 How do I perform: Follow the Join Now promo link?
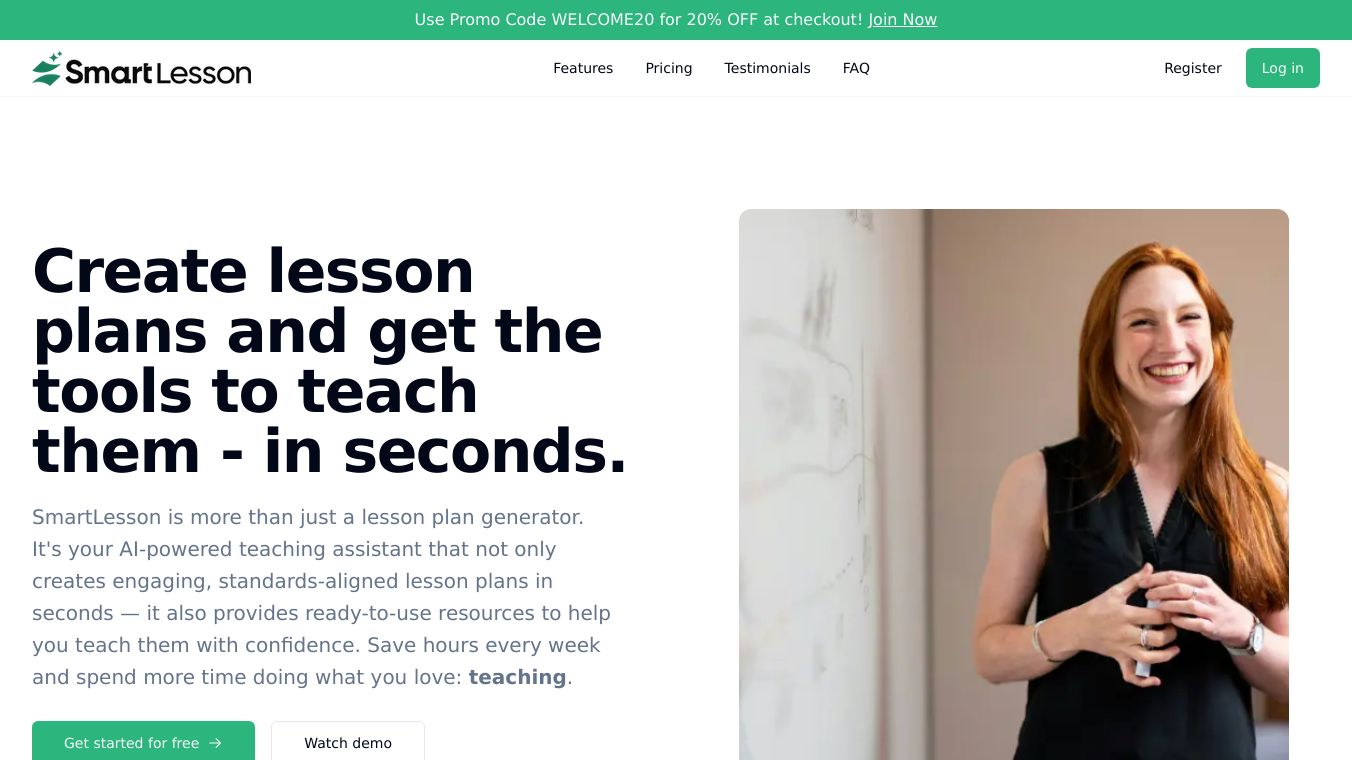(902, 20)
